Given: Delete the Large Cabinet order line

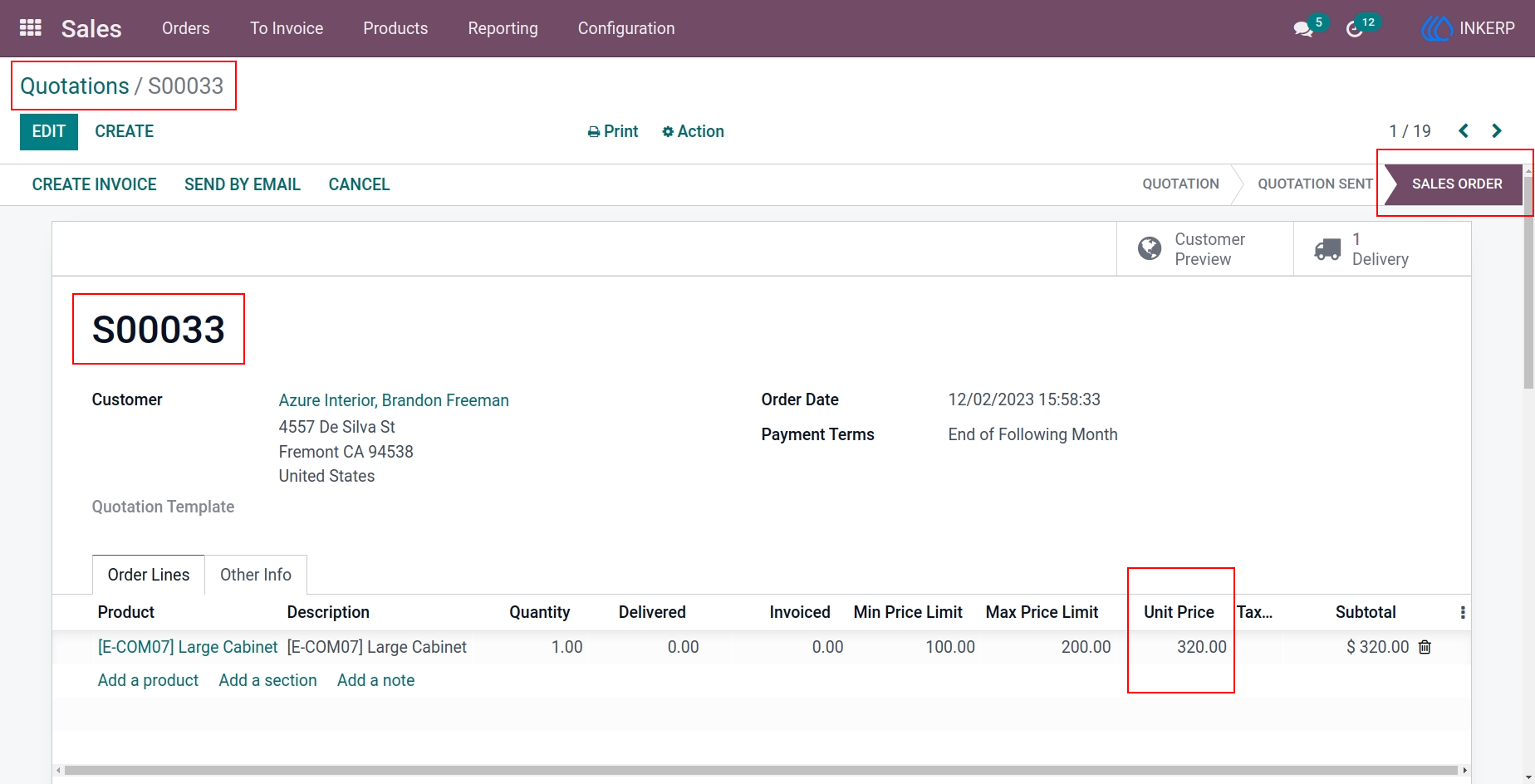Looking at the screenshot, I should 1425,647.
